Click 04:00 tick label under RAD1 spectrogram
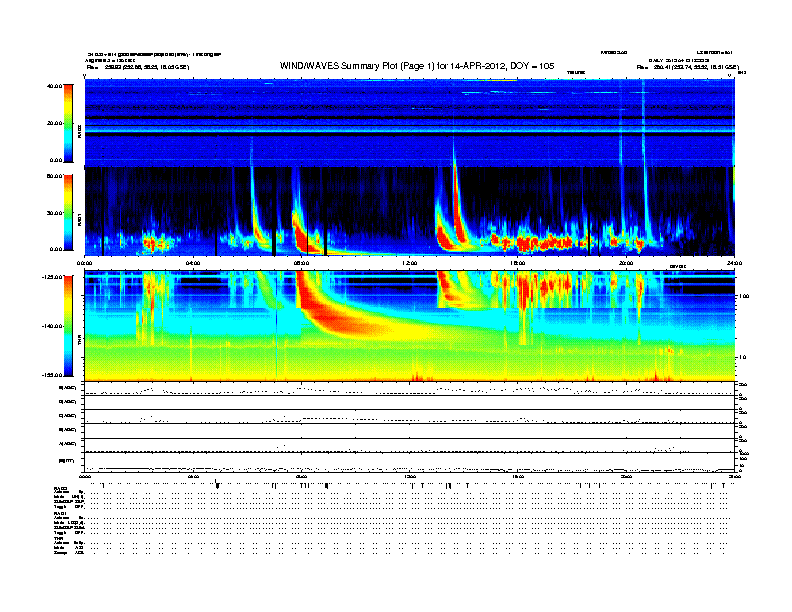 point(193,263)
